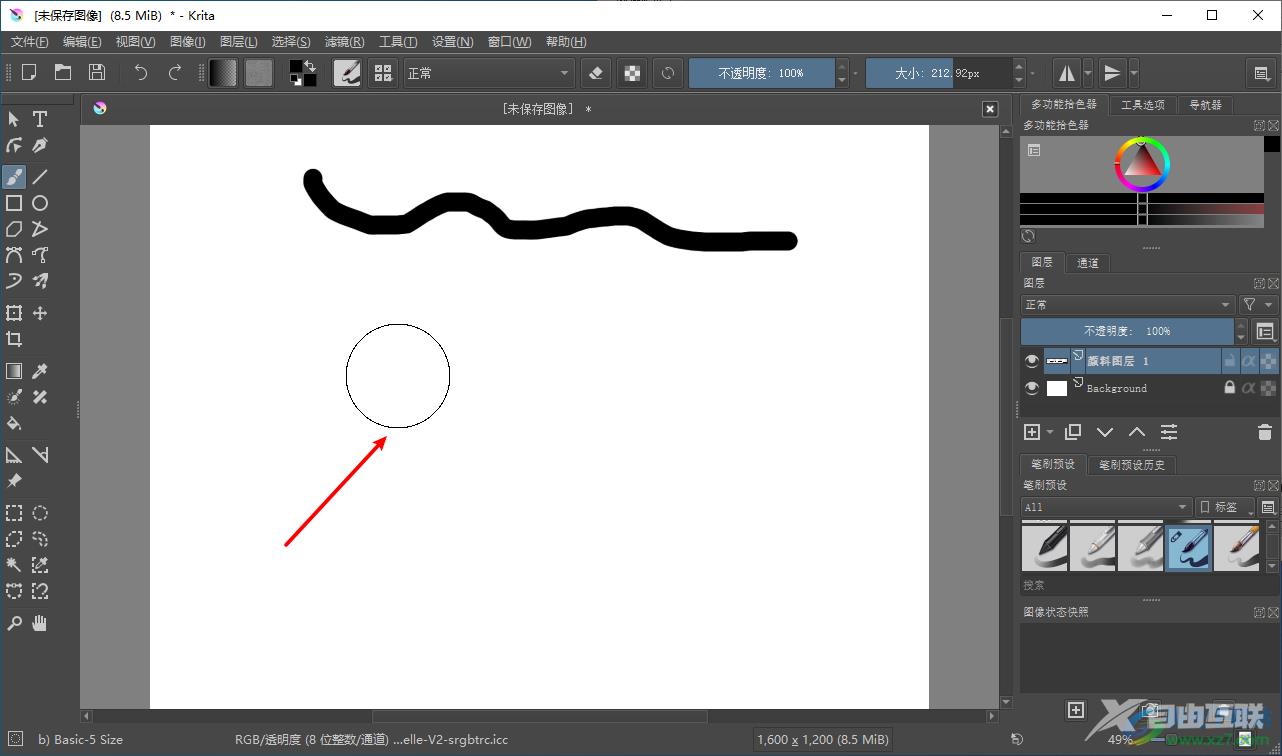Undo the last action
This screenshot has height=756, width=1282.
click(x=141, y=72)
